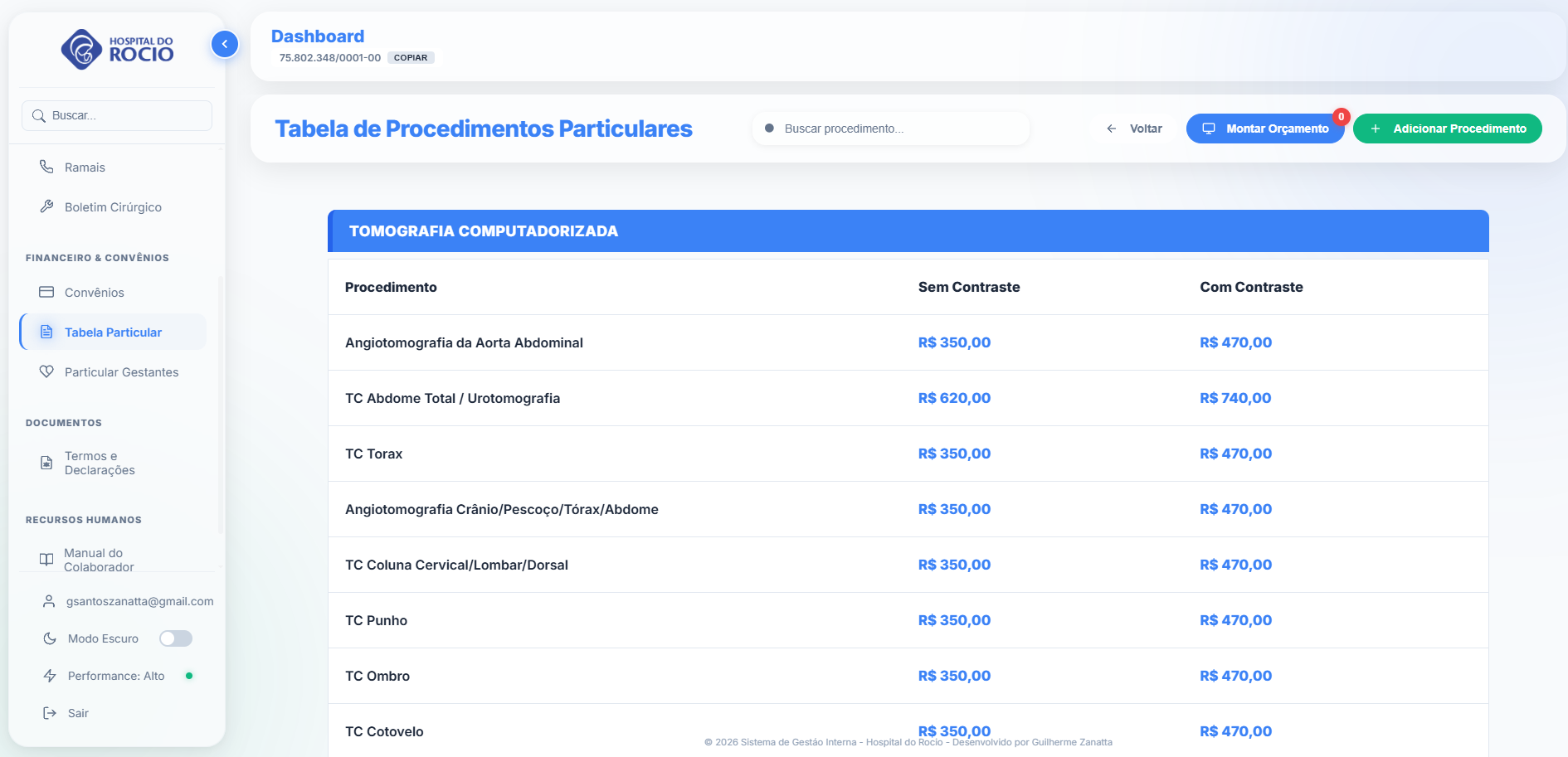The image size is (1568, 757).
Task: Open Montar Orçamento
Action: pyautogui.click(x=1265, y=129)
